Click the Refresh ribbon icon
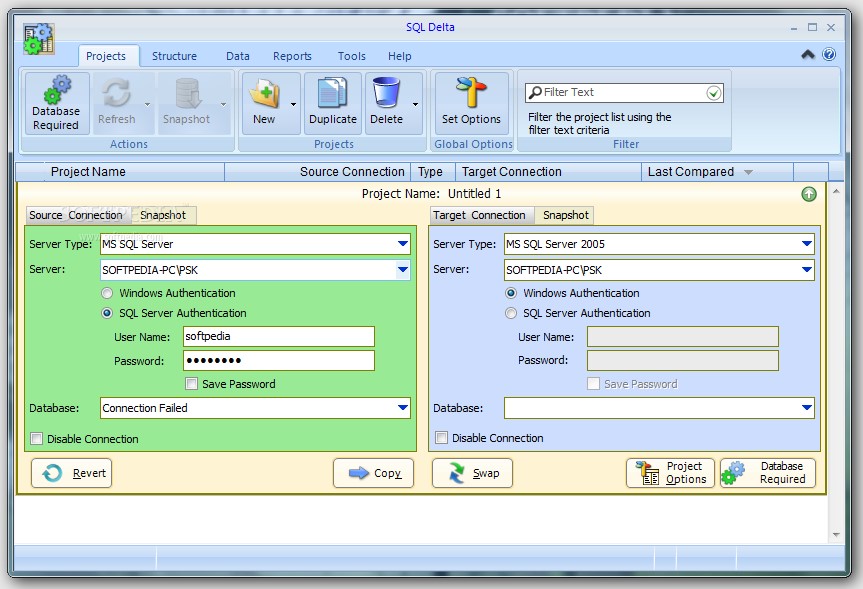Screen dimensions: 863x589 pyautogui.click(x=117, y=92)
